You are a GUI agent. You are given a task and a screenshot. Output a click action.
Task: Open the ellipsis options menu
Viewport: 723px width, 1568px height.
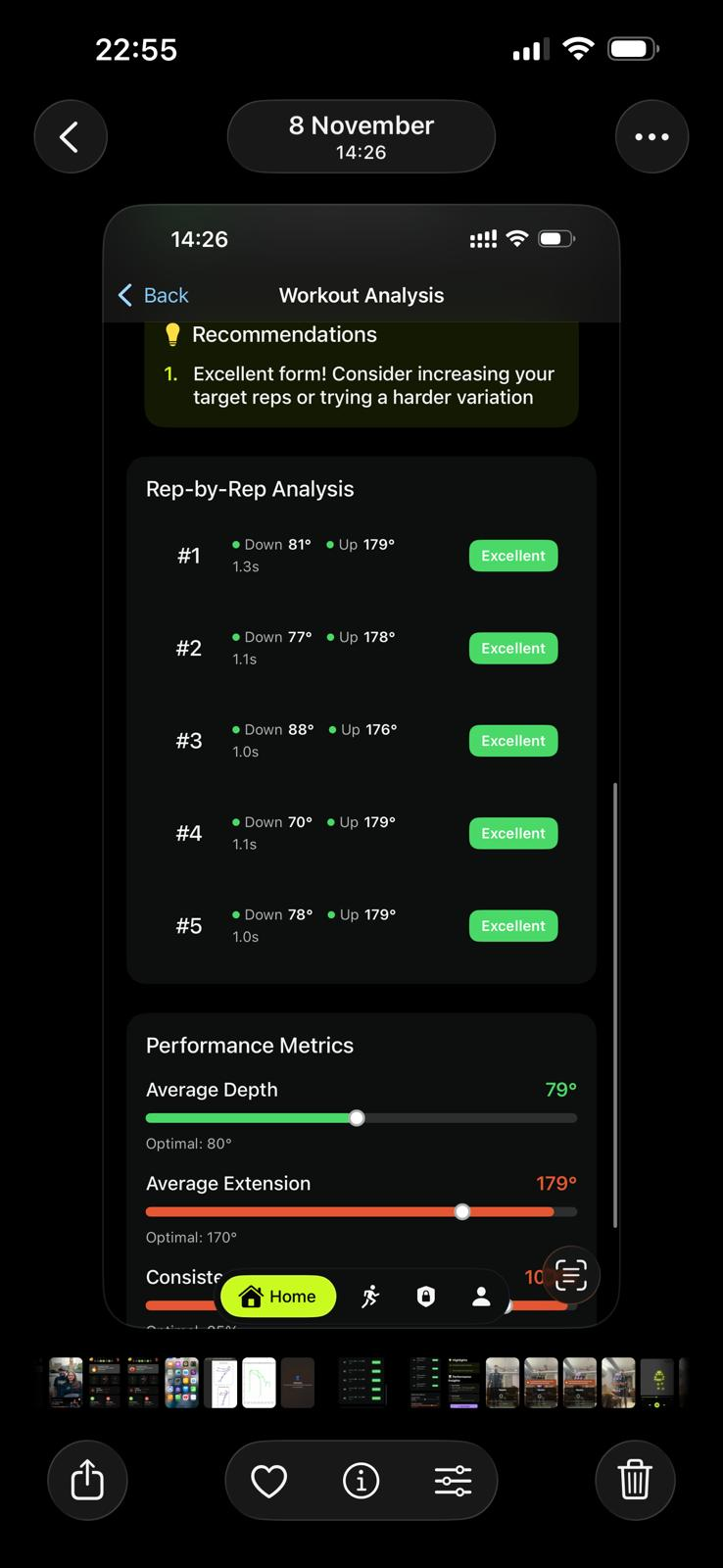(652, 136)
